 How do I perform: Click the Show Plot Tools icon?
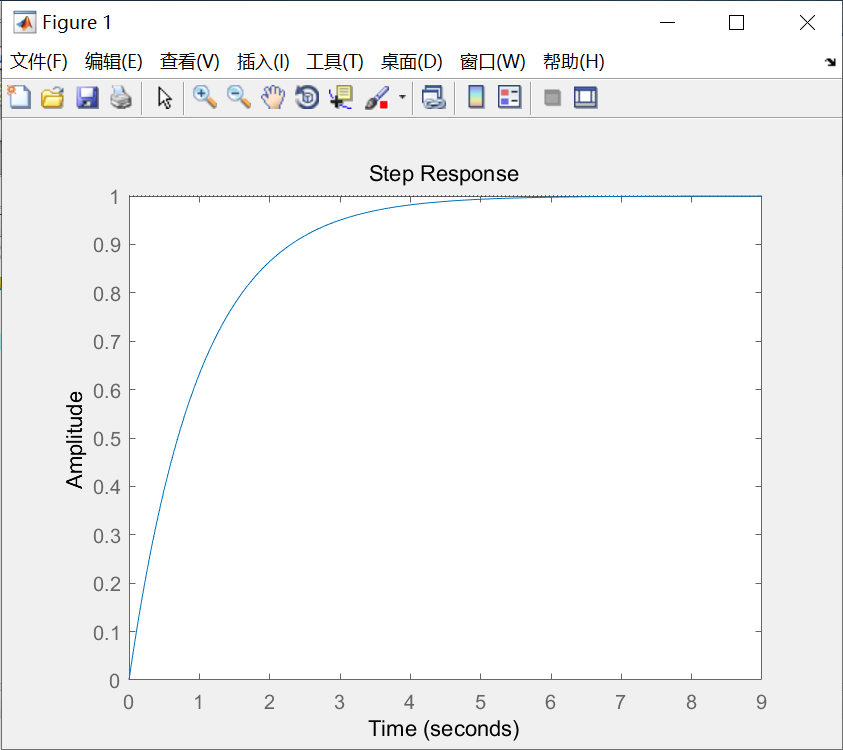coord(585,97)
